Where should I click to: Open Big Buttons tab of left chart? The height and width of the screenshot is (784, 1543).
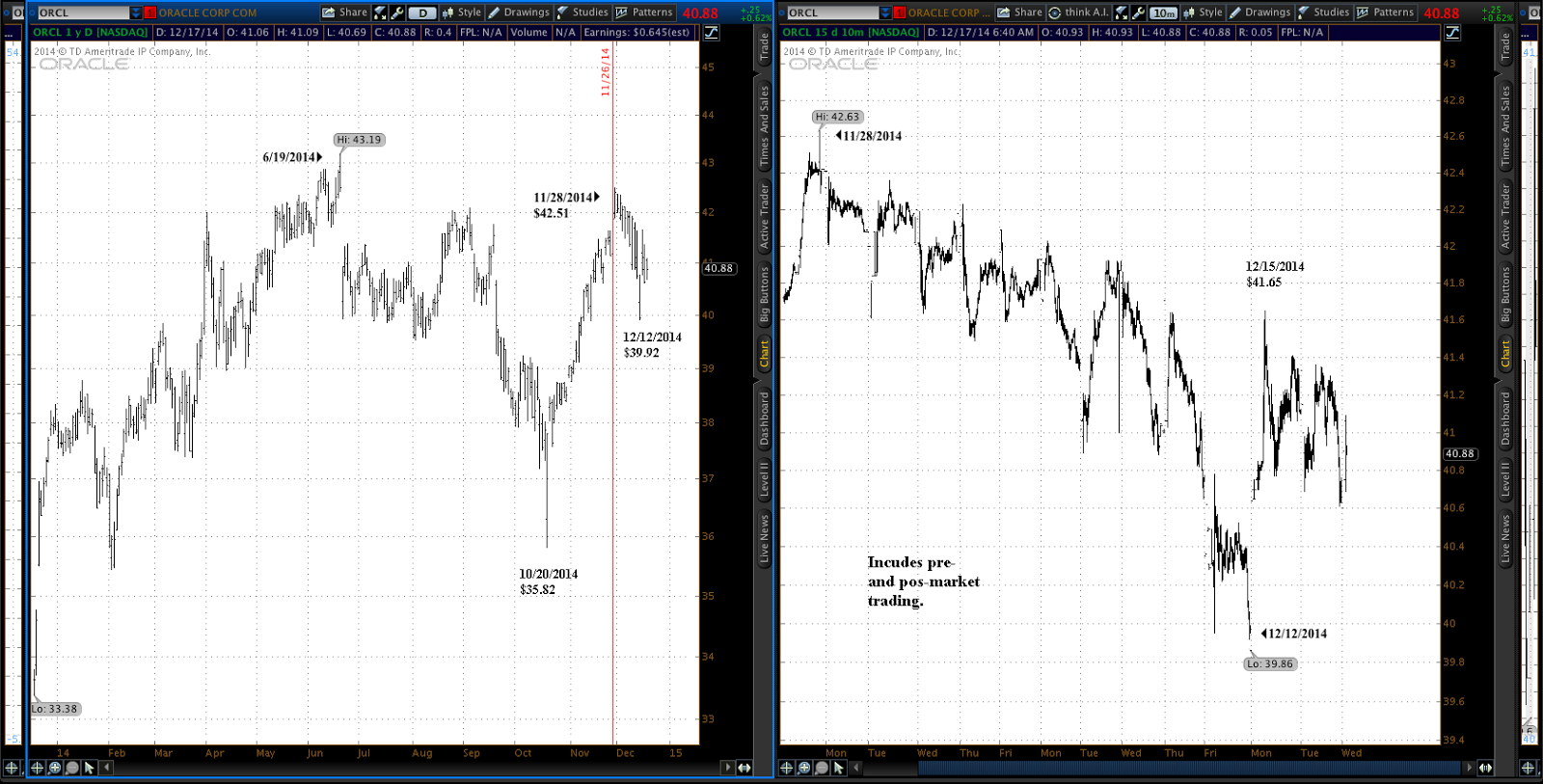click(x=764, y=296)
